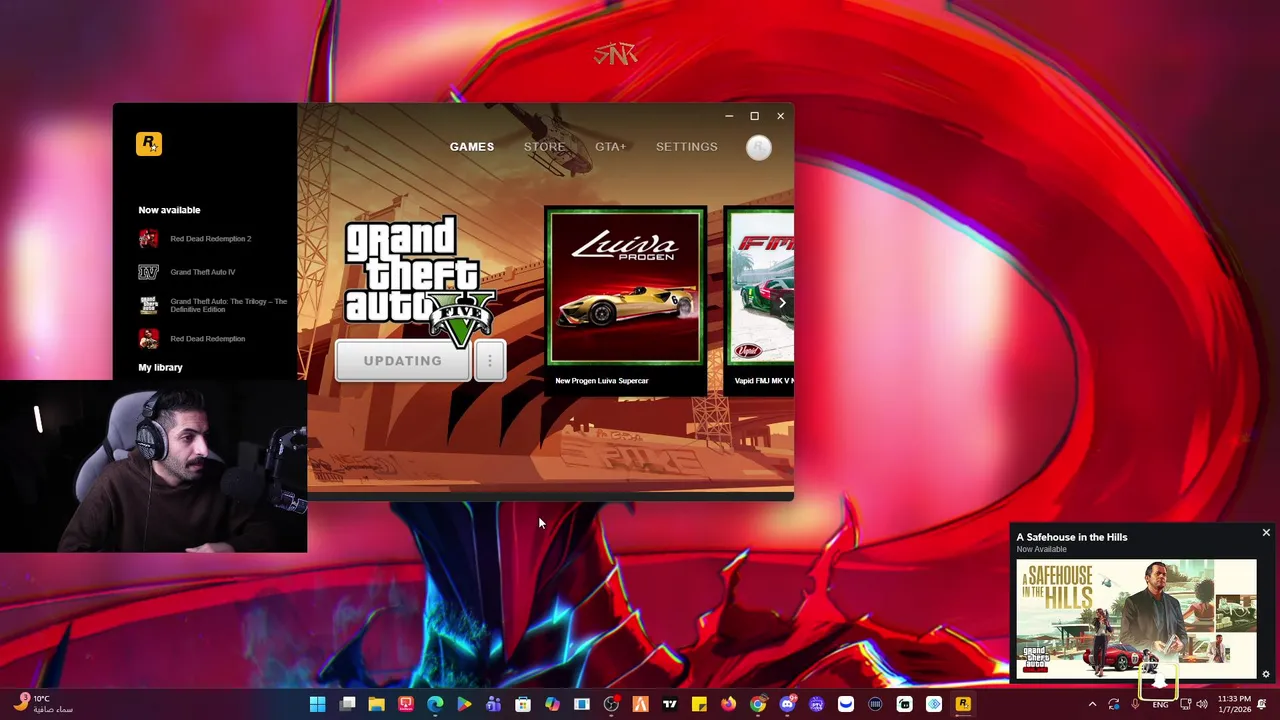Open TradingView from the taskbar

(x=670, y=704)
